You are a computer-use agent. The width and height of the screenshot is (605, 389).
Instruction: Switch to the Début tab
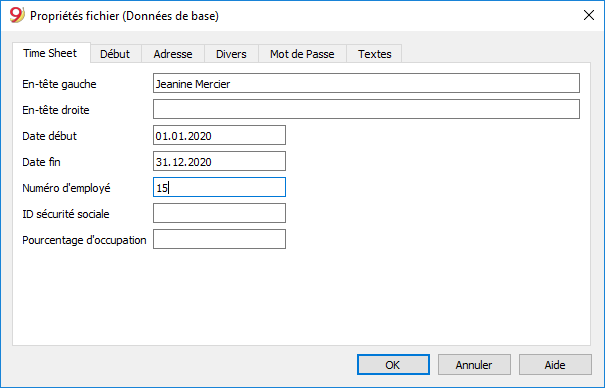pos(115,54)
